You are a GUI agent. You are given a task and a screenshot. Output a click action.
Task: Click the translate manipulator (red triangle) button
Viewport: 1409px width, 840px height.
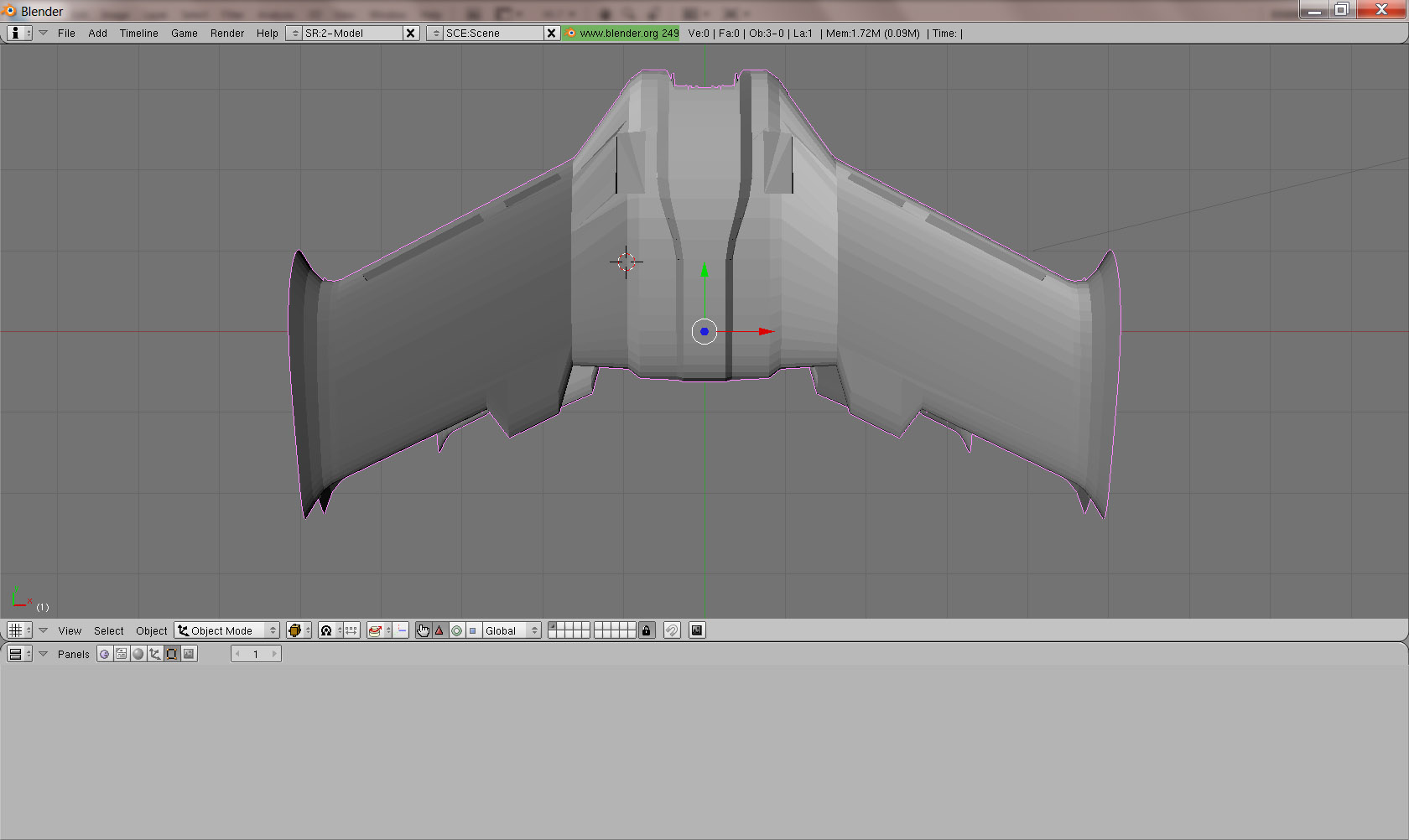(439, 630)
